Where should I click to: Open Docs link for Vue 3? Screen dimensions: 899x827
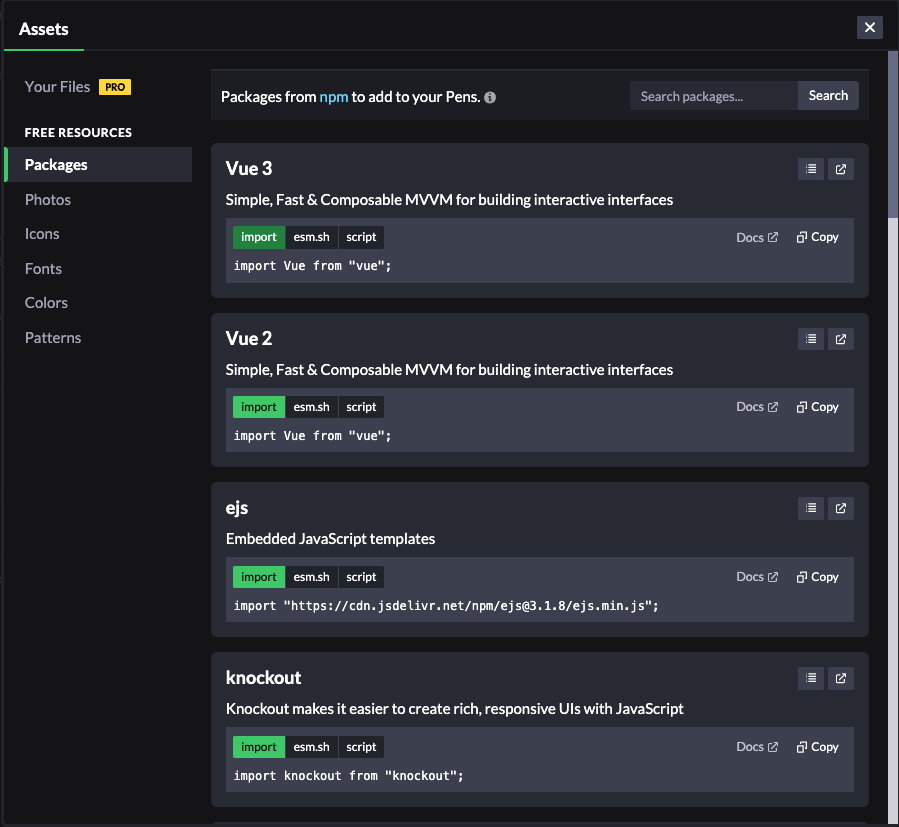[757, 237]
